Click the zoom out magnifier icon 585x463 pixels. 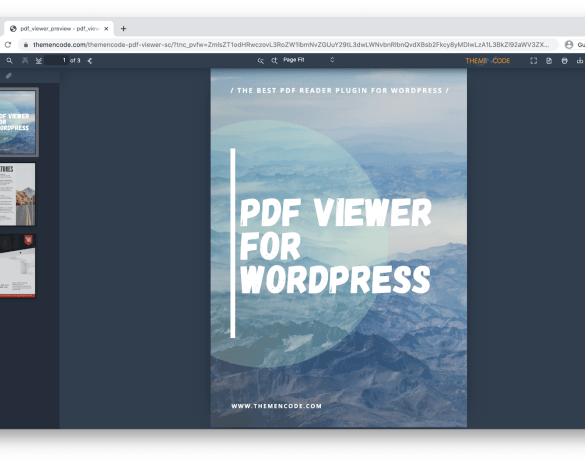[260, 60]
